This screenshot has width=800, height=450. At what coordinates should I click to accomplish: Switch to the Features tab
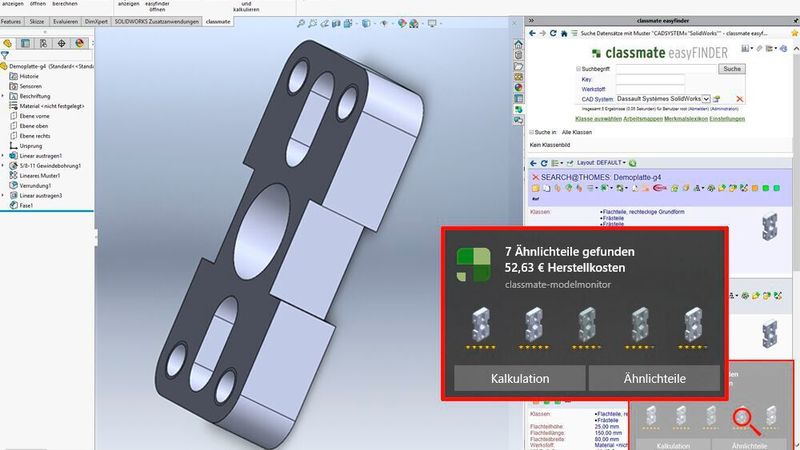11,21
